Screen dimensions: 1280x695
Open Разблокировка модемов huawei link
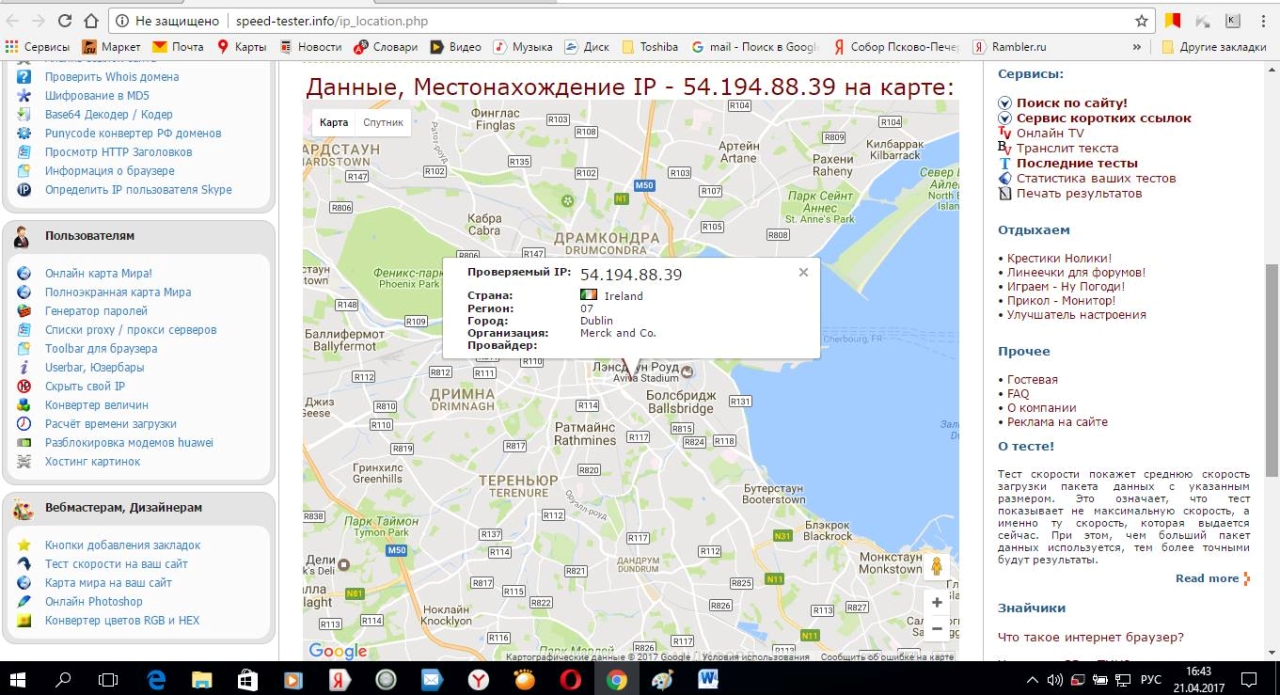pyautogui.click(x=129, y=443)
